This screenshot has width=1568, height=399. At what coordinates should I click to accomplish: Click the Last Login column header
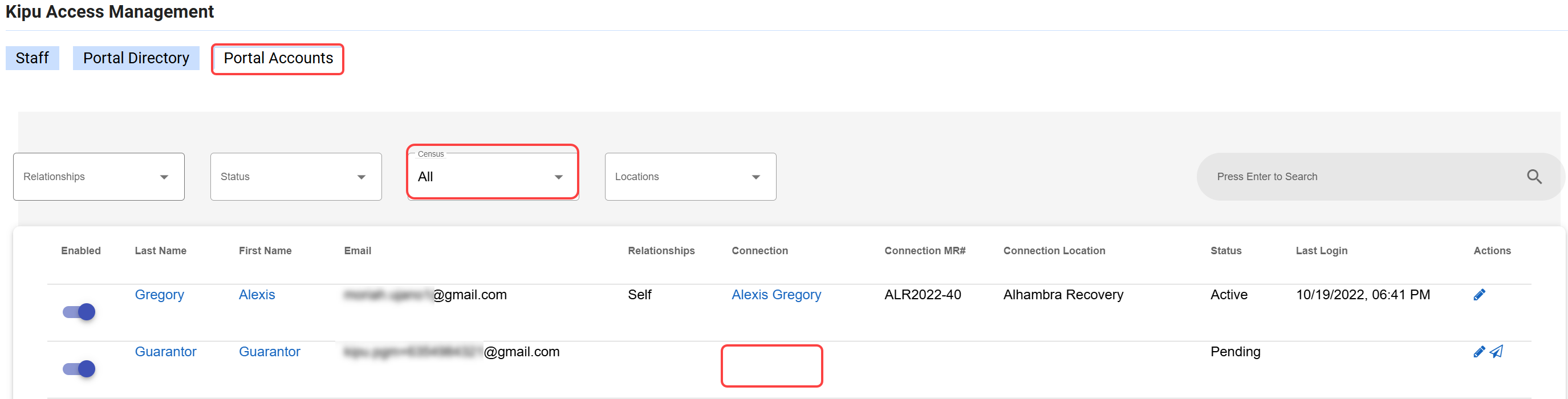pyautogui.click(x=1322, y=251)
